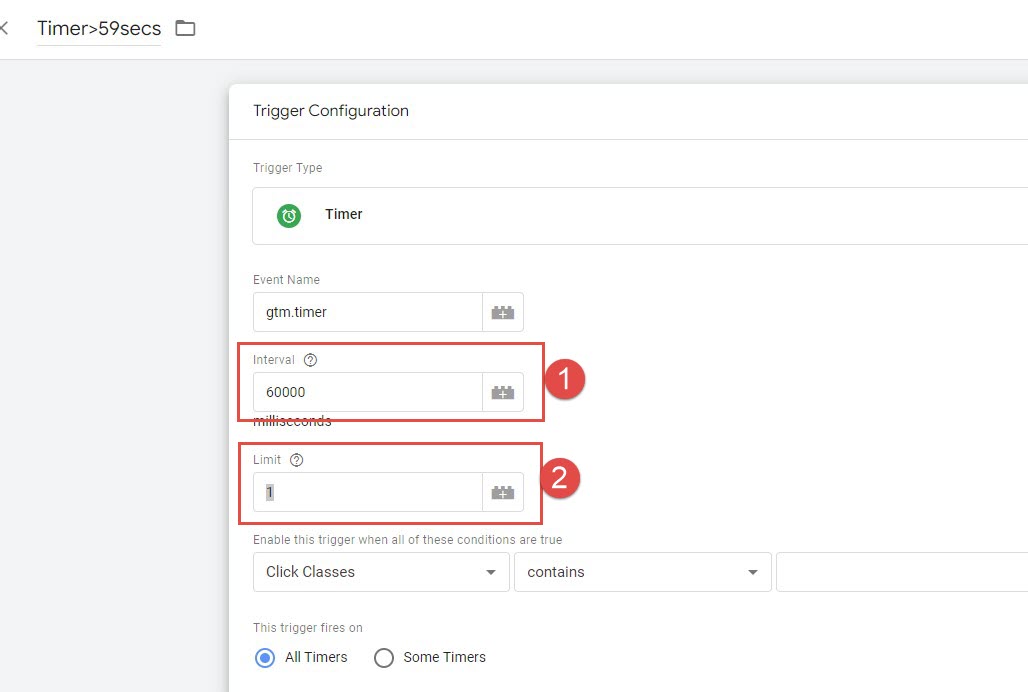Click the green Timer clock icon
Screen dimensions: 1028x692
coord(289,215)
